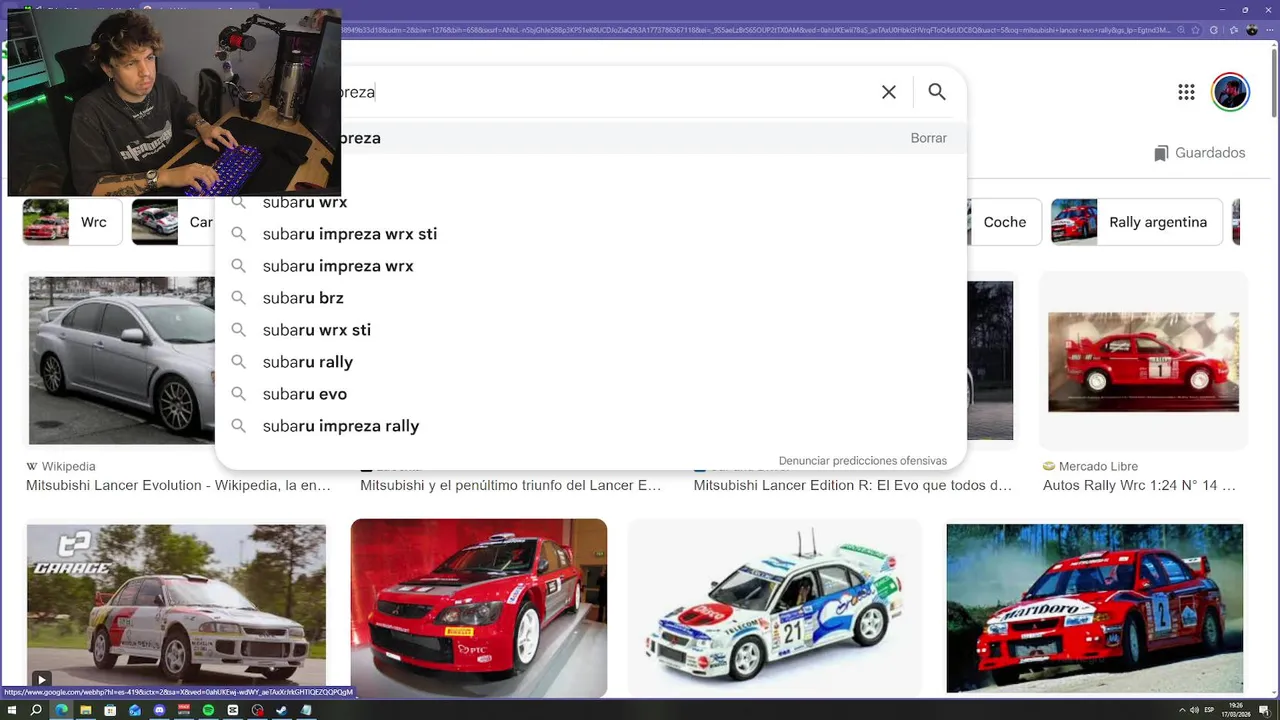Click magnifier icon beside subaru evo suggestion
Screen dimensions: 1280x720
pyautogui.click(x=239, y=394)
